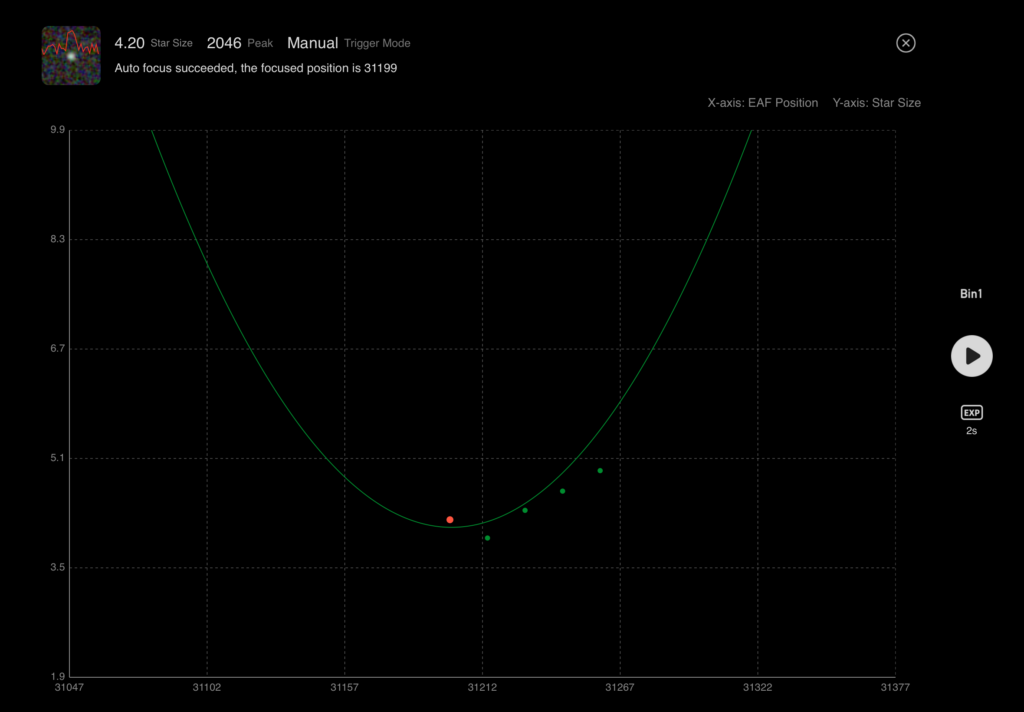This screenshot has height=712, width=1024.
Task: Click the 2s exposure value
Action: pos(971,431)
